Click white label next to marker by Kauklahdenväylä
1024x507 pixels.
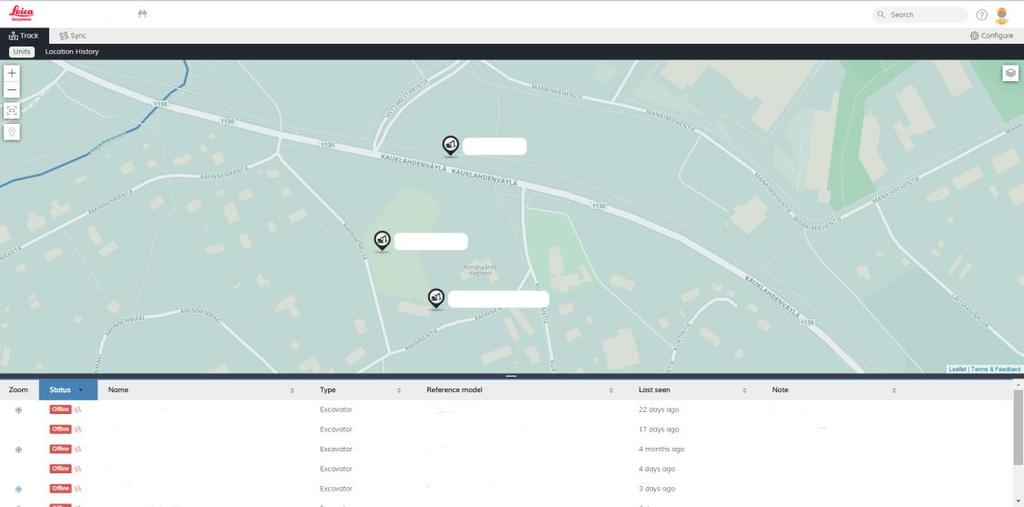[494, 146]
